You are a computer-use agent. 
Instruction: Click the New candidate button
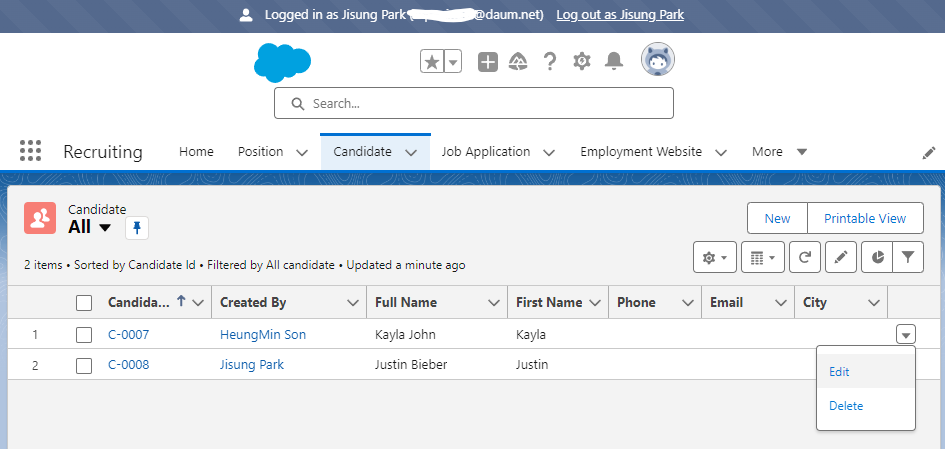pyautogui.click(x=777, y=219)
